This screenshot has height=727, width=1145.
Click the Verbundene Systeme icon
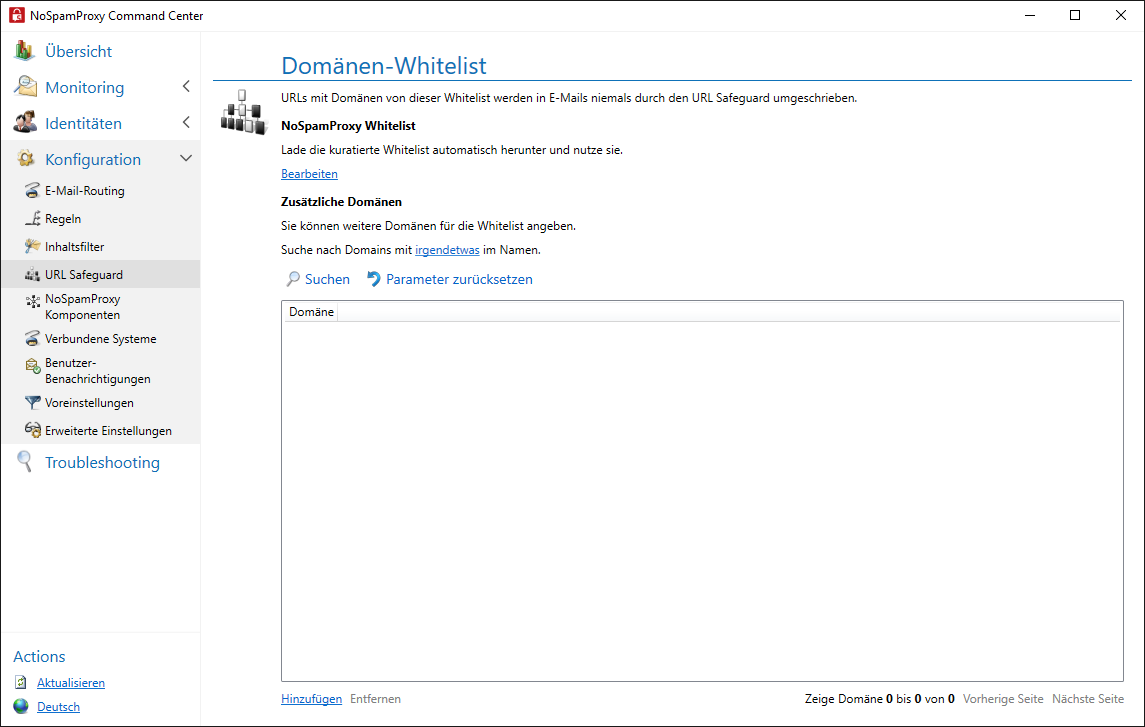coord(32,338)
